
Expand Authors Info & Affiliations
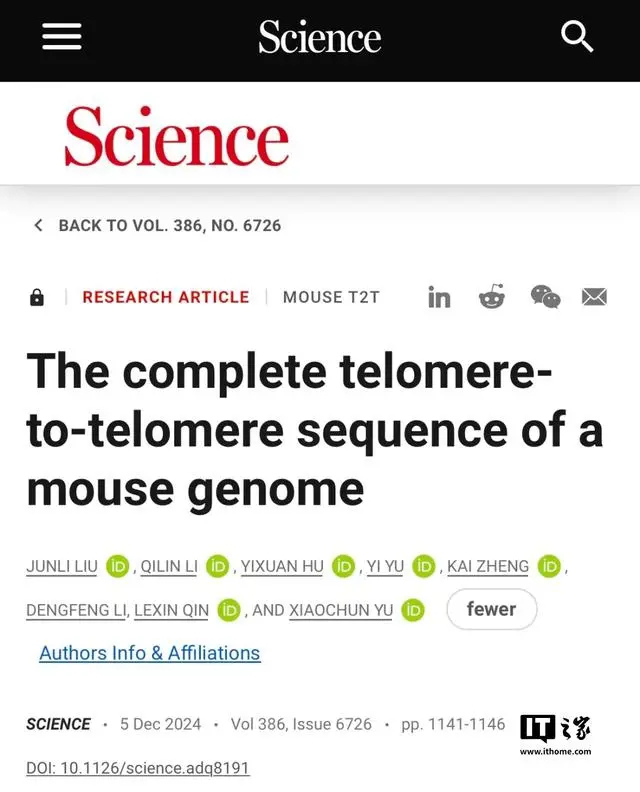click(149, 653)
